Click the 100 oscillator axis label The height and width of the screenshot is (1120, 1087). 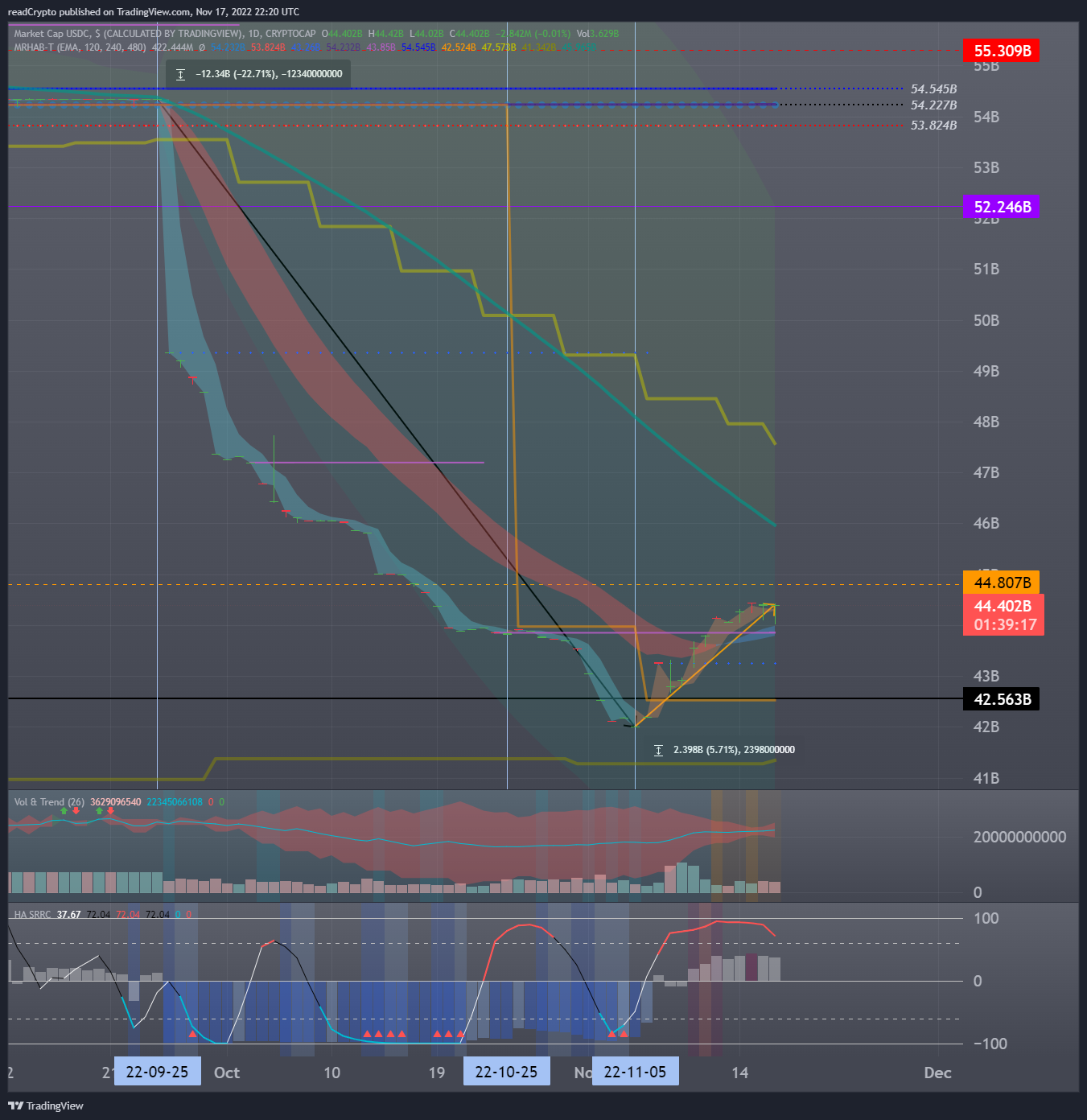point(986,918)
